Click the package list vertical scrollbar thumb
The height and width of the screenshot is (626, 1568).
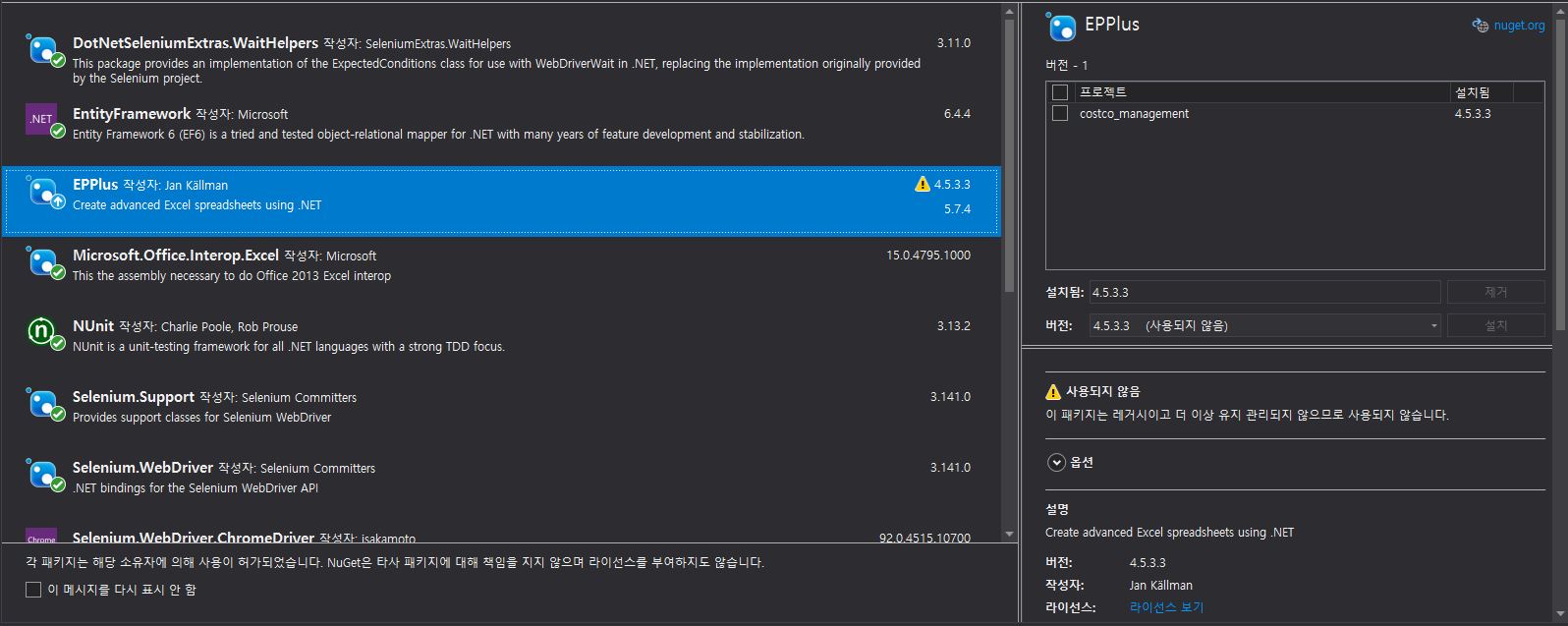[1009, 154]
